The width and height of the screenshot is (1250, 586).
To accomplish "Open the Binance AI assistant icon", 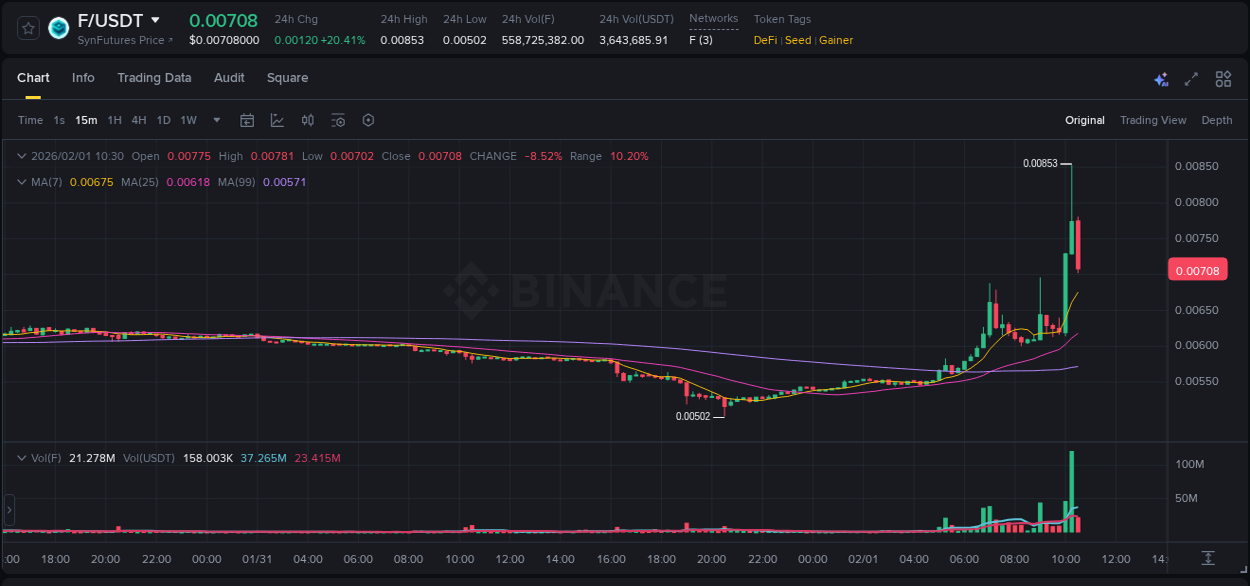I will tap(1161, 78).
